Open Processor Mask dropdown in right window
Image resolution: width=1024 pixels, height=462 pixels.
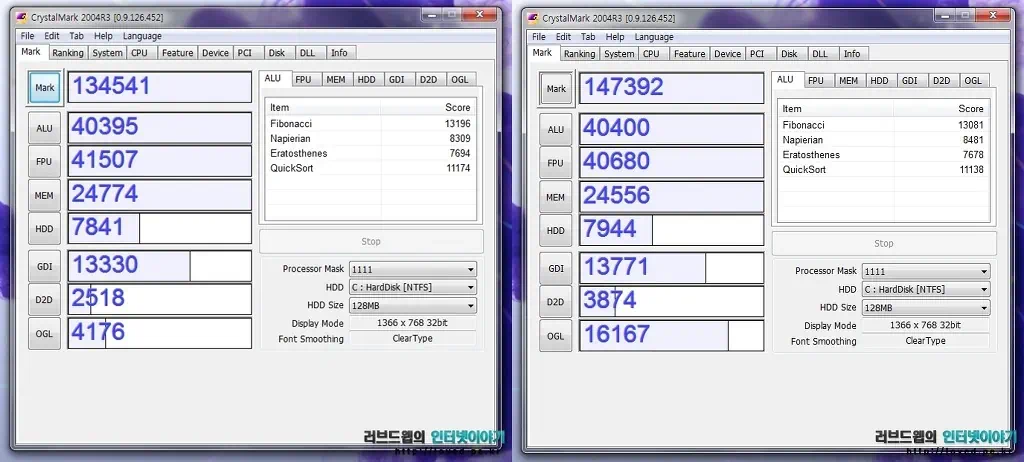tap(925, 271)
